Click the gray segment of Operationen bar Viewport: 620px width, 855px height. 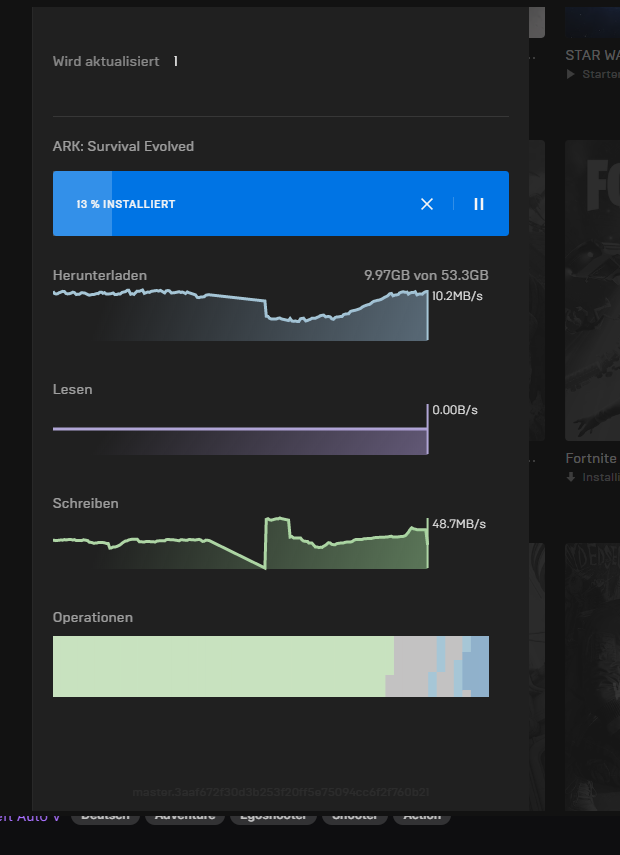click(412, 666)
